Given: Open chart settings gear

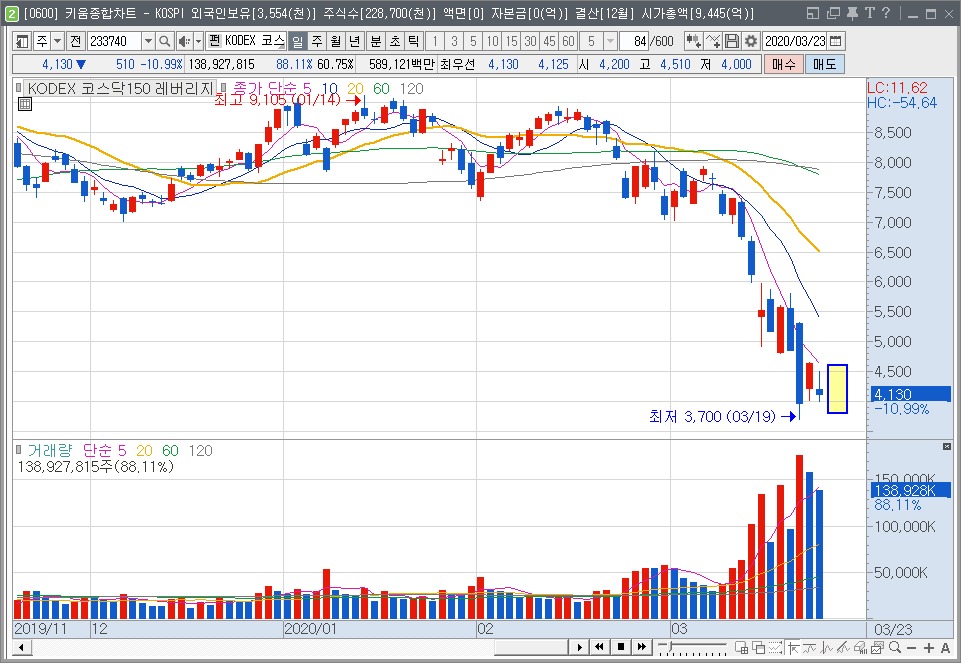Looking at the screenshot, I should (751, 41).
